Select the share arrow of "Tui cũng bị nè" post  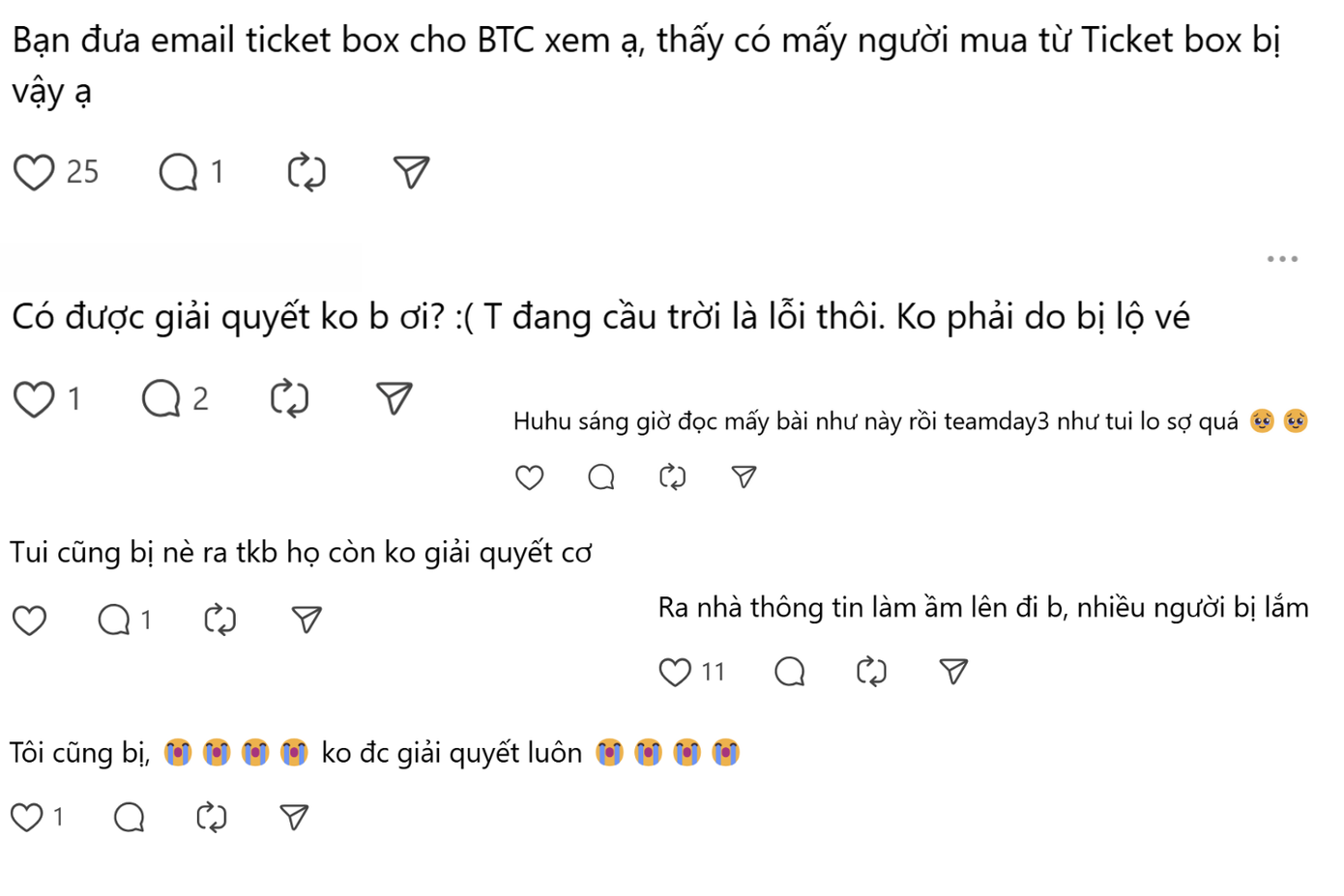point(306,620)
